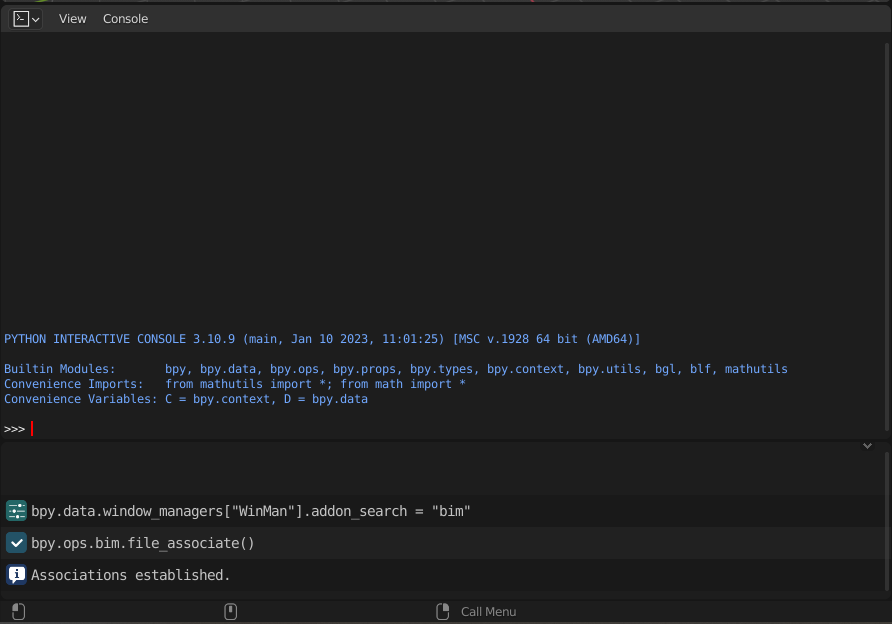Select the Associations established report line
This screenshot has width=892, height=624.
pos(129,574)
